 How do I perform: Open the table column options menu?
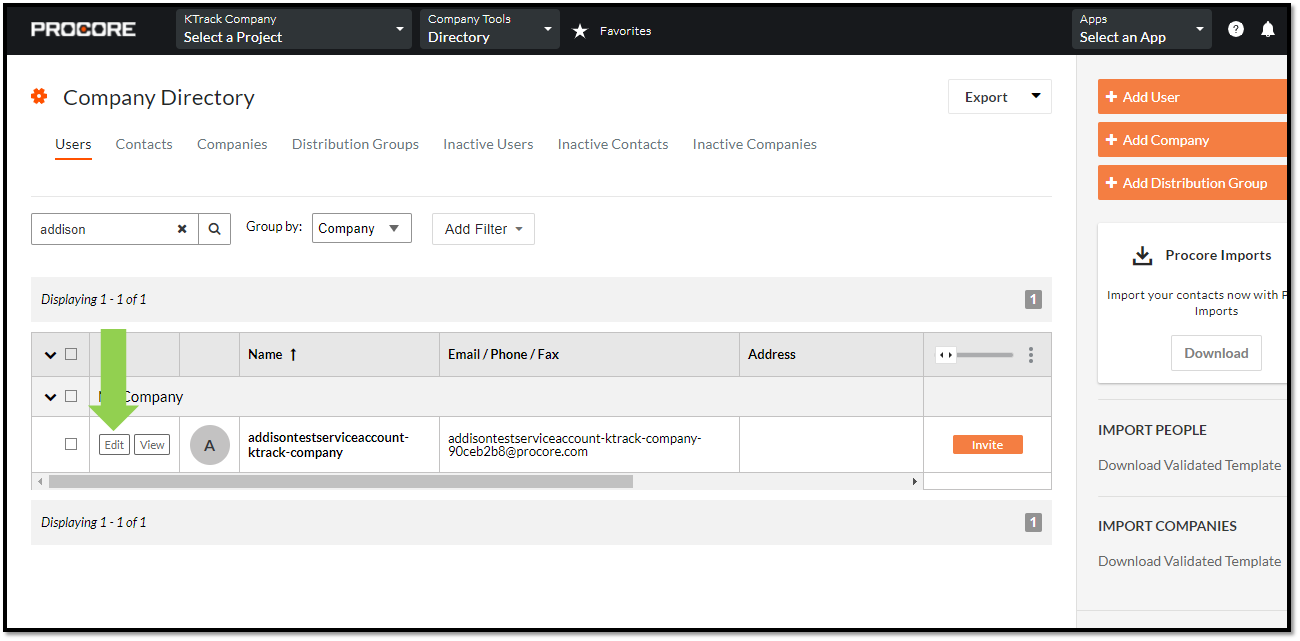1031,355
